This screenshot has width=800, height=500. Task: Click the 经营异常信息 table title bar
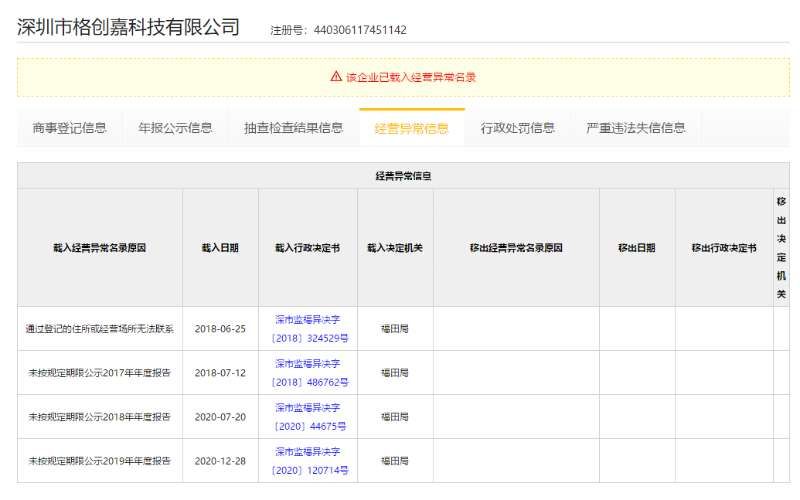point(403,175)
